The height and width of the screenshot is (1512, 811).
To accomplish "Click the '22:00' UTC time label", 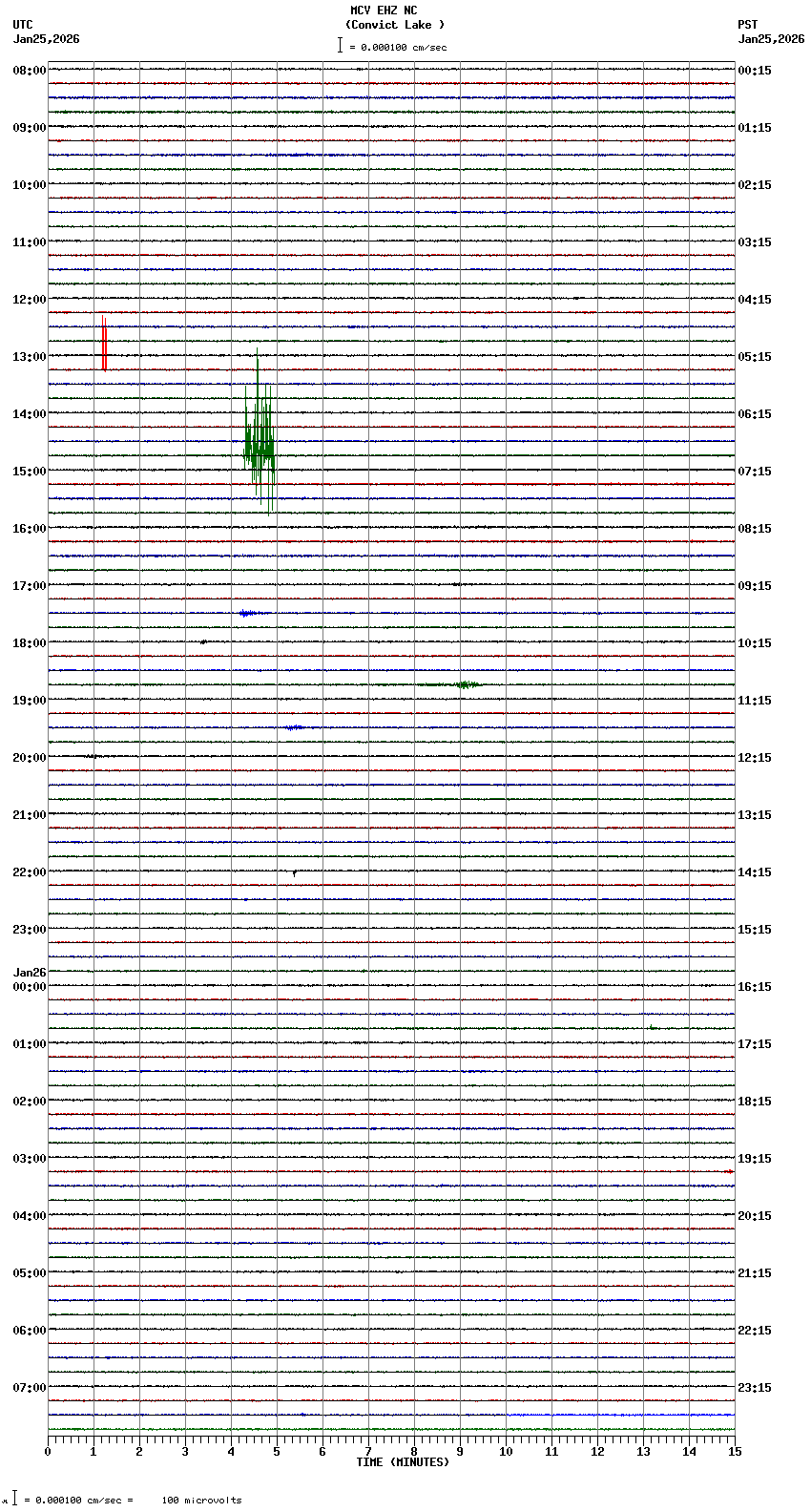I will (x=30, y=872).
